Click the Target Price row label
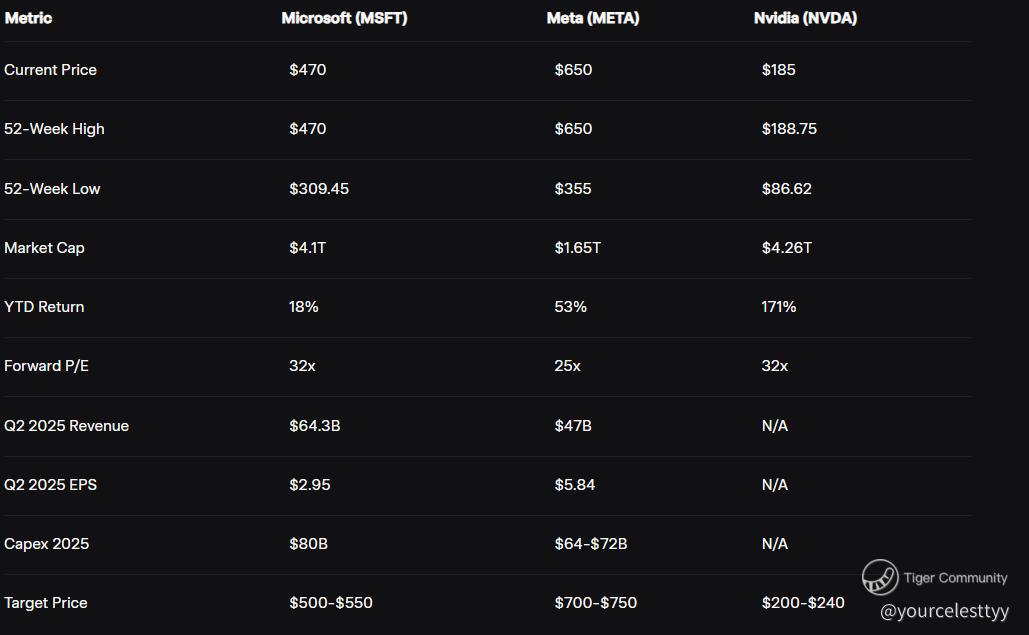Screen dimensions: 1029x635 tap(45, 603)
